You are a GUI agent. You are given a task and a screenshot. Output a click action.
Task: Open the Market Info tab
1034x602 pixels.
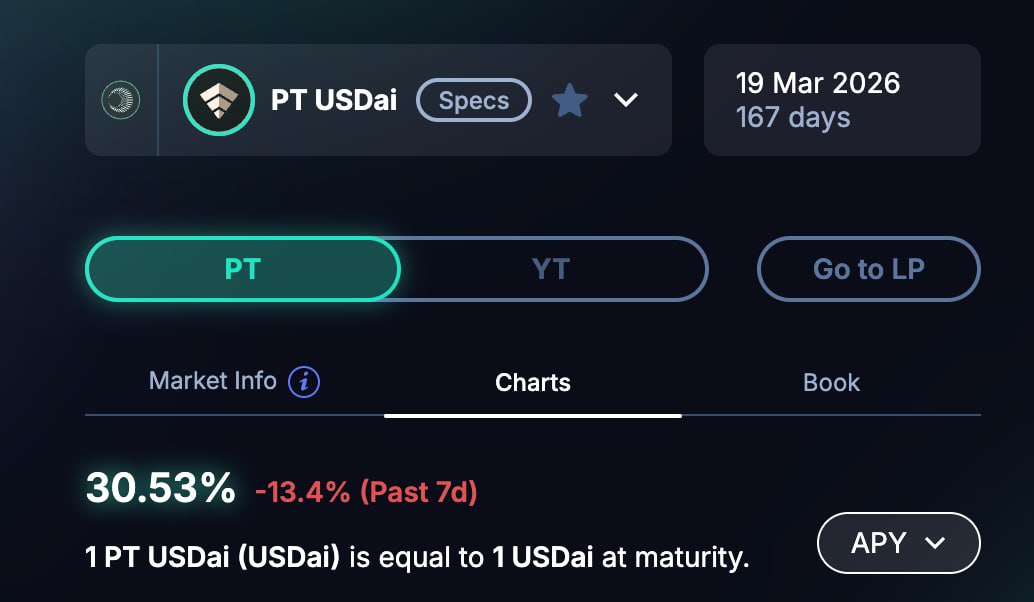(x=212, y=381)
